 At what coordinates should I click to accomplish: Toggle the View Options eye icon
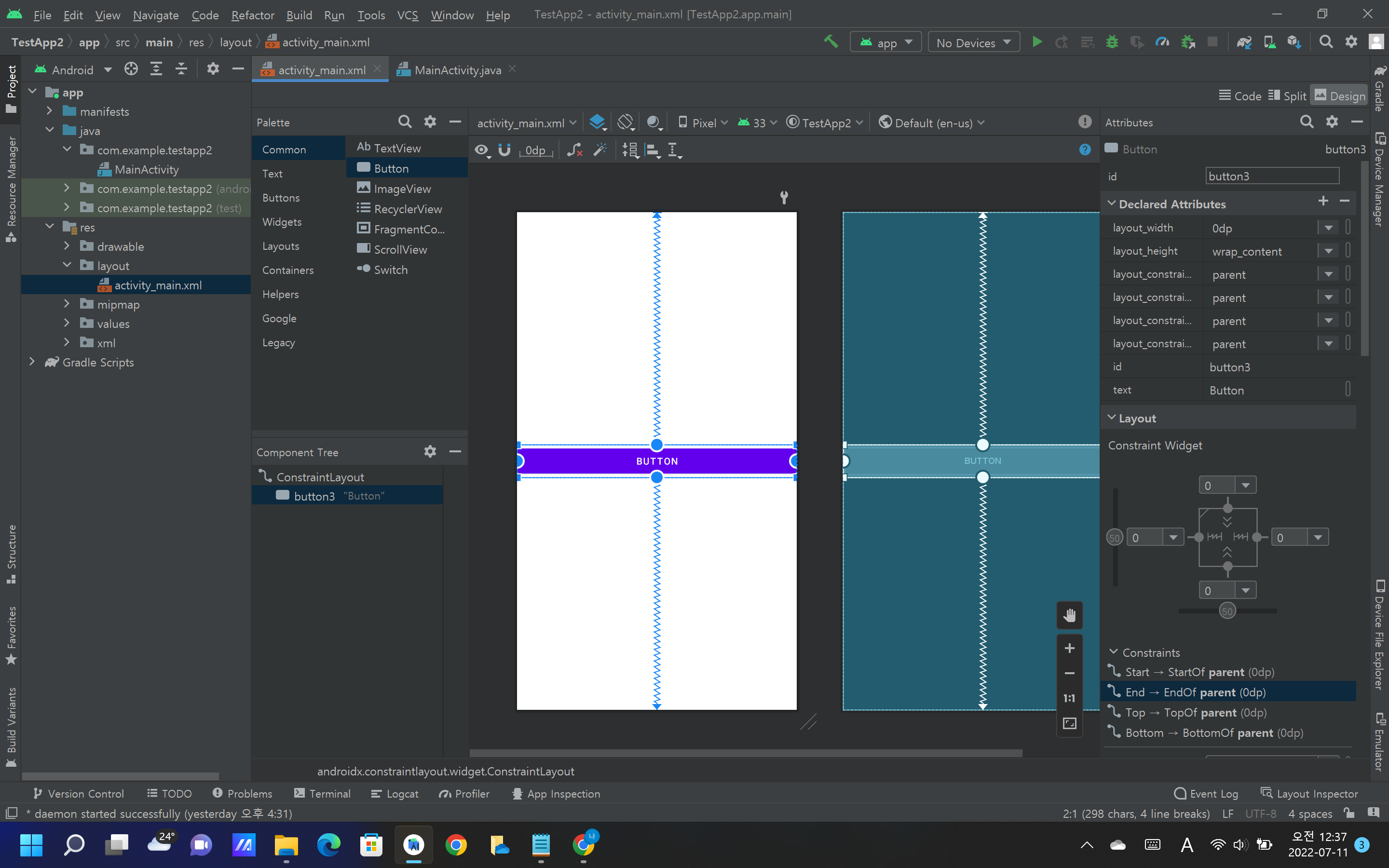(x=481, y=150)
